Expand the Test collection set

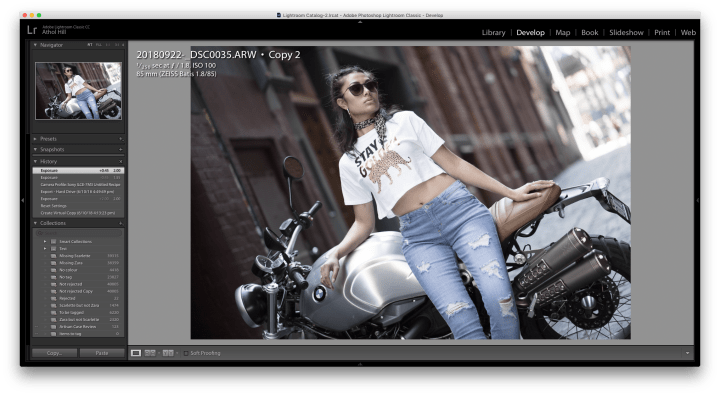[45, 248]
